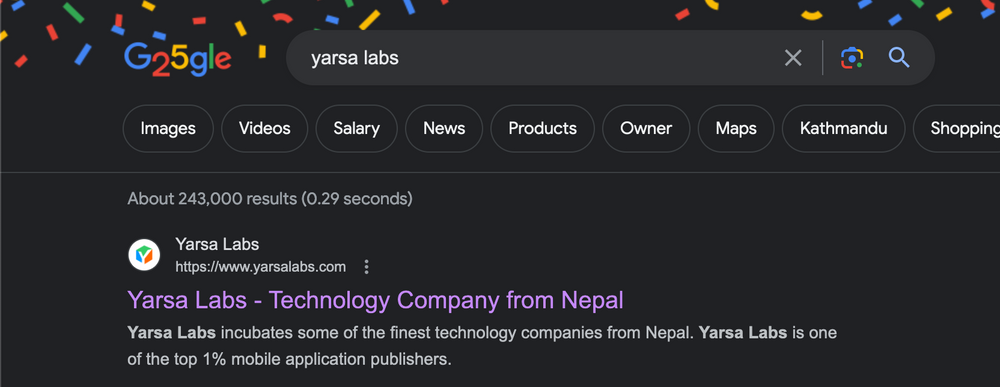Screen dimensions: 1000x387
Task: Pick the Kathmandu filter chip
Action: [843, 129]
